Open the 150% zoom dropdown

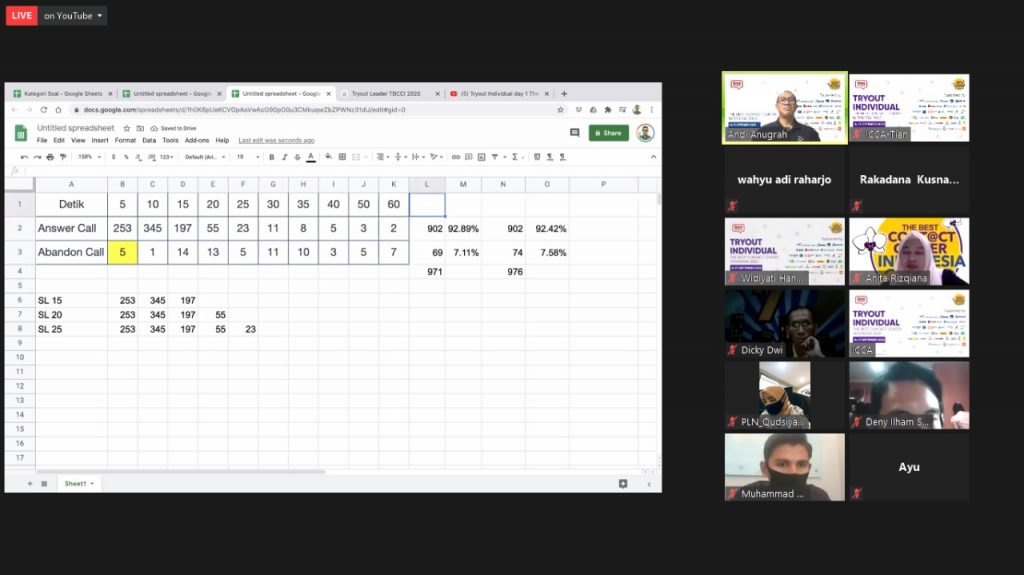click(88, 157)
